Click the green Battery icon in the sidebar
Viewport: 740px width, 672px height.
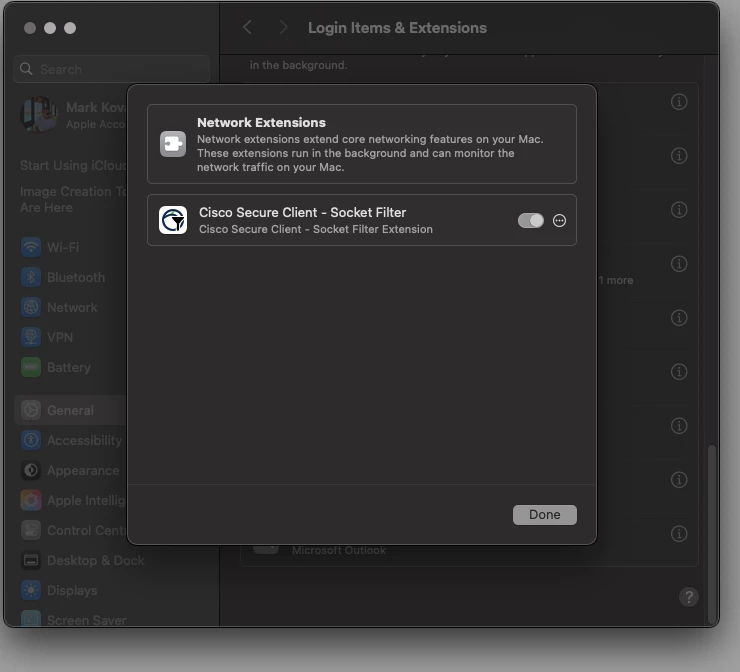coord(31,367)
